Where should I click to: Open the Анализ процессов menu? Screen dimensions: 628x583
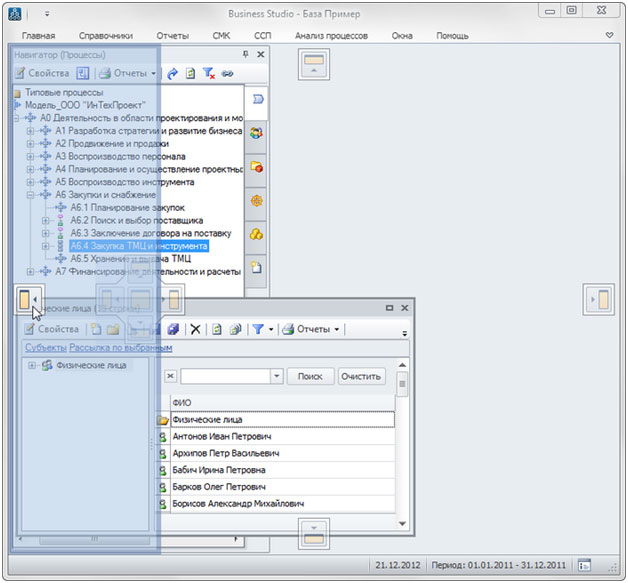pyautogui.click(x=331, y=35)
